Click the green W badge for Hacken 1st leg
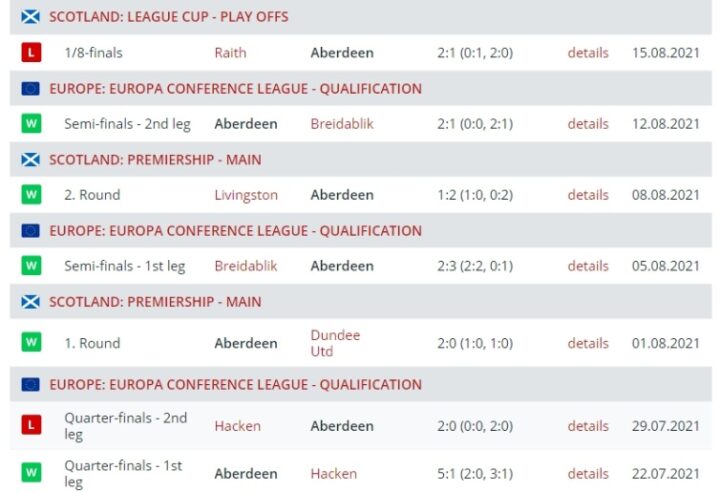The width and height of the screenshot is (720, 492). tap(31, 473)
